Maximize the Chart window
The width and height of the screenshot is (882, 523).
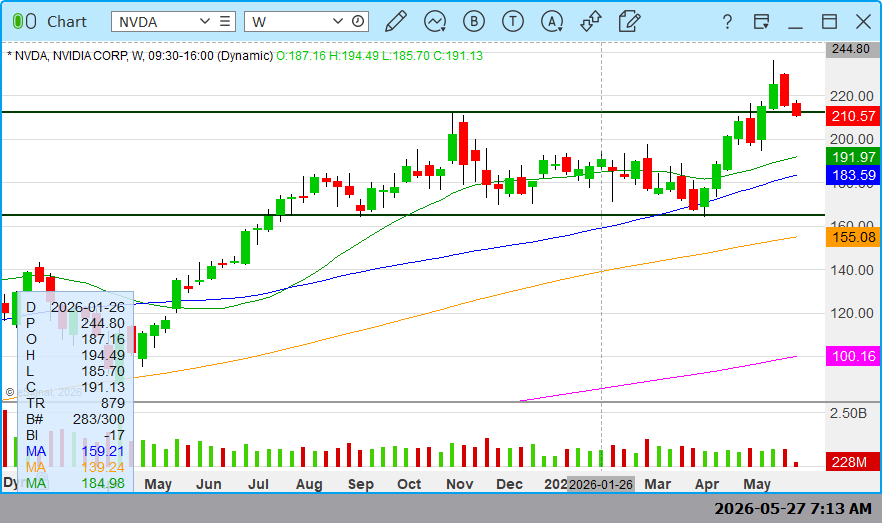tap(829, 21)
